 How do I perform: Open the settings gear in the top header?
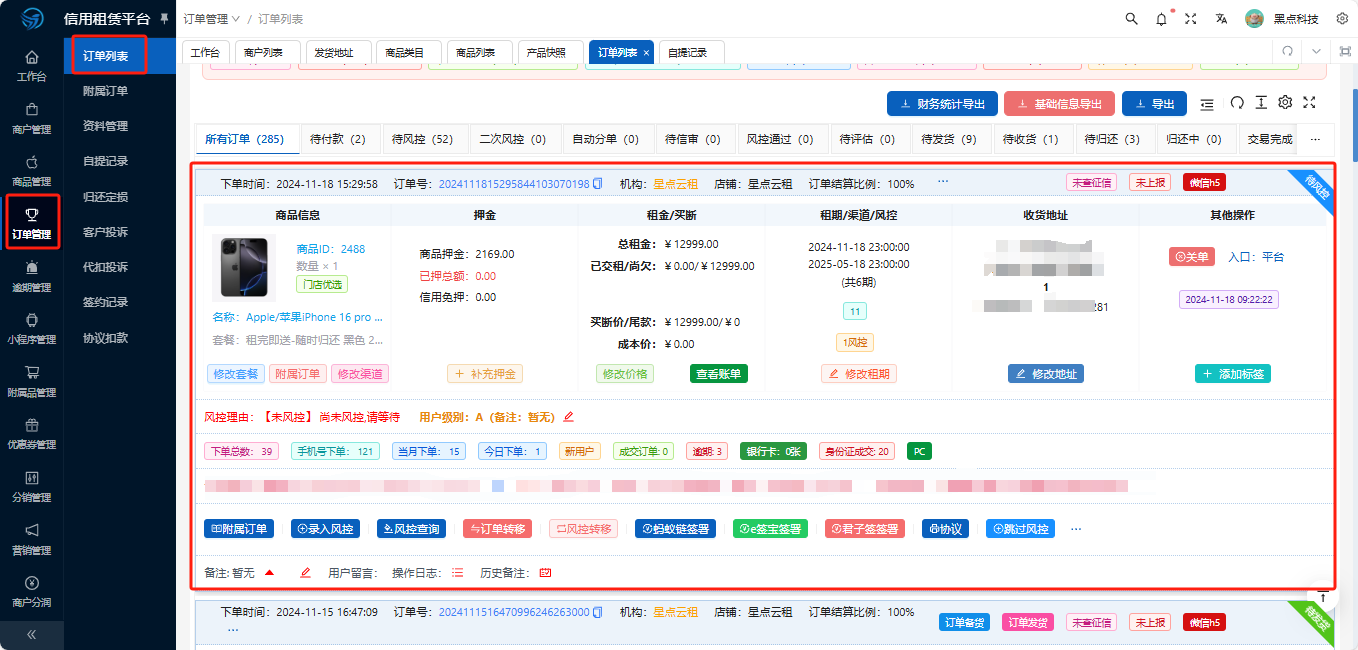[1342, 19]
